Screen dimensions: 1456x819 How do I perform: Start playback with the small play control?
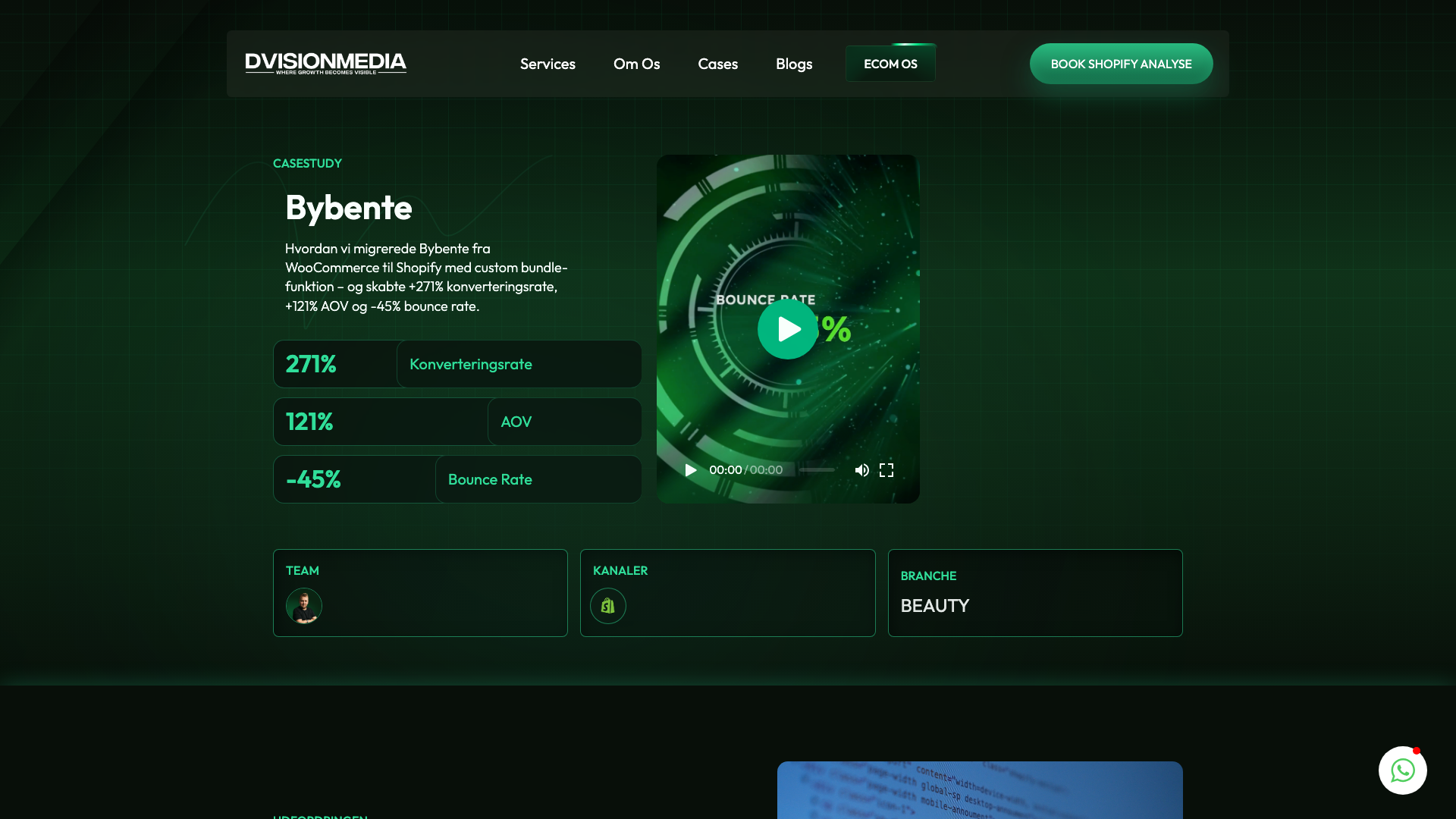click(690, 470)
